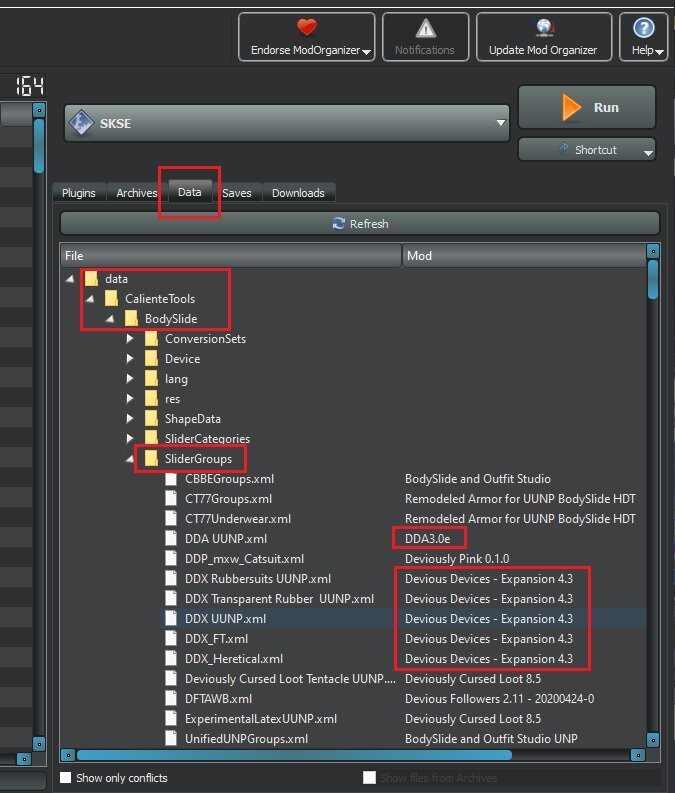Click the Run button label
The image size is (675, 793).
(x=606, y=107)
